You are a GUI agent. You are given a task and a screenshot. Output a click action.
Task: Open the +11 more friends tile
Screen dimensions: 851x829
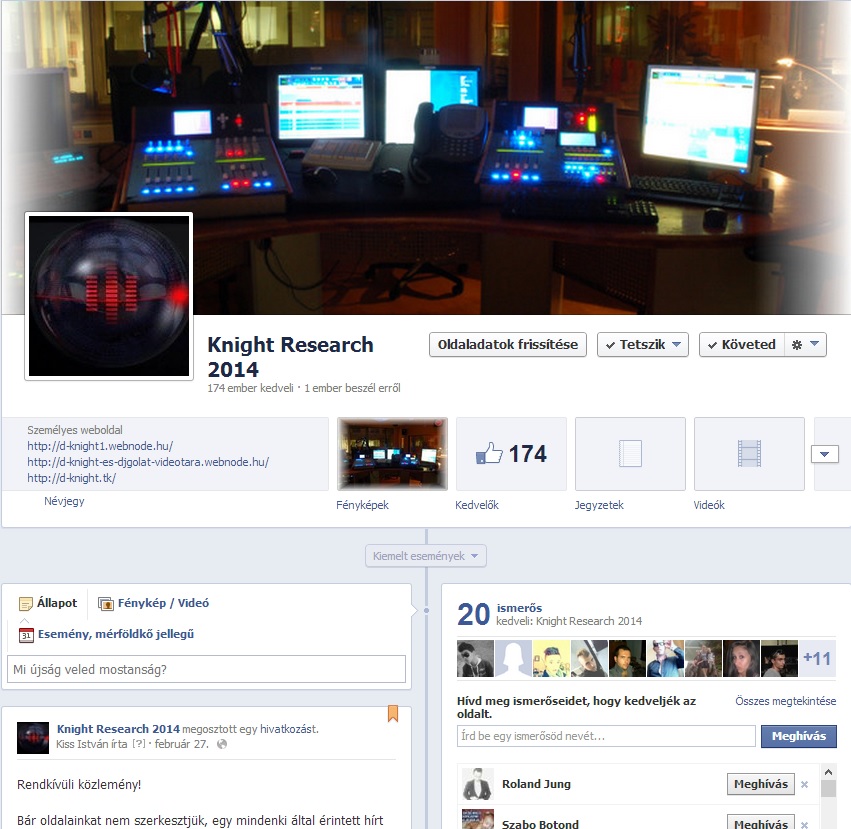pyautogui.click(x=817, y=659)
